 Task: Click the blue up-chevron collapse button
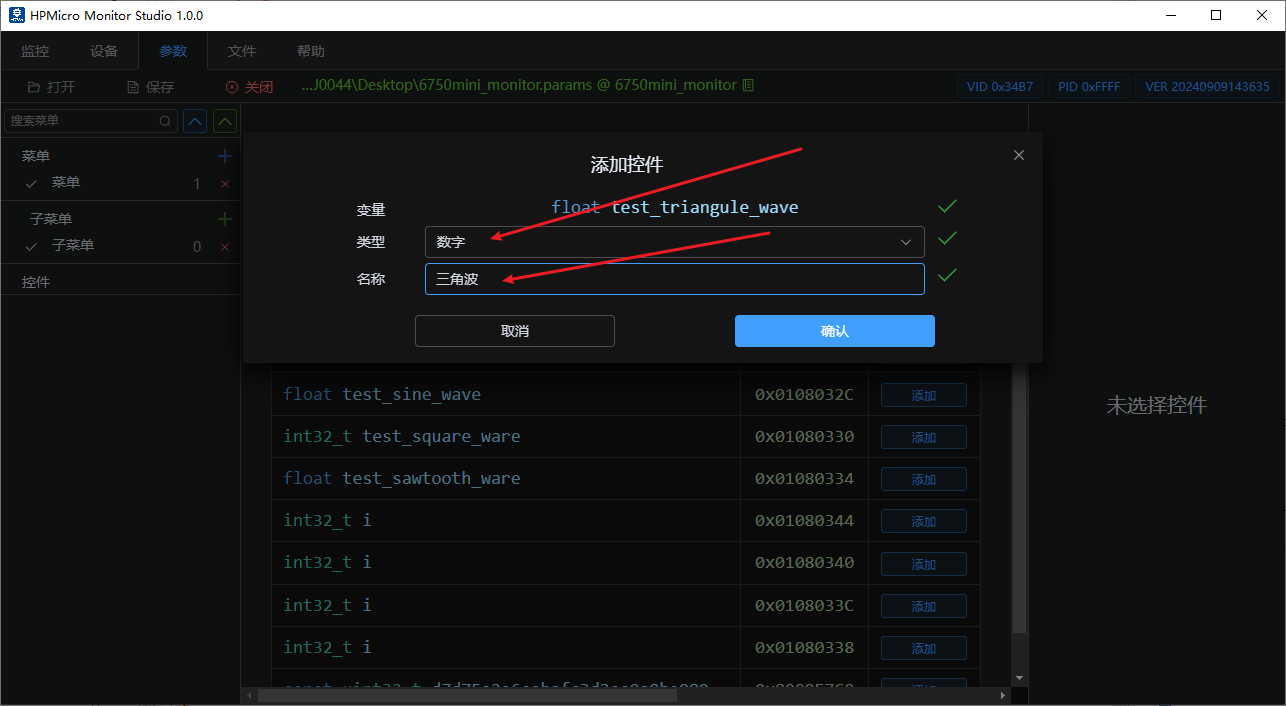pos(195,121)
